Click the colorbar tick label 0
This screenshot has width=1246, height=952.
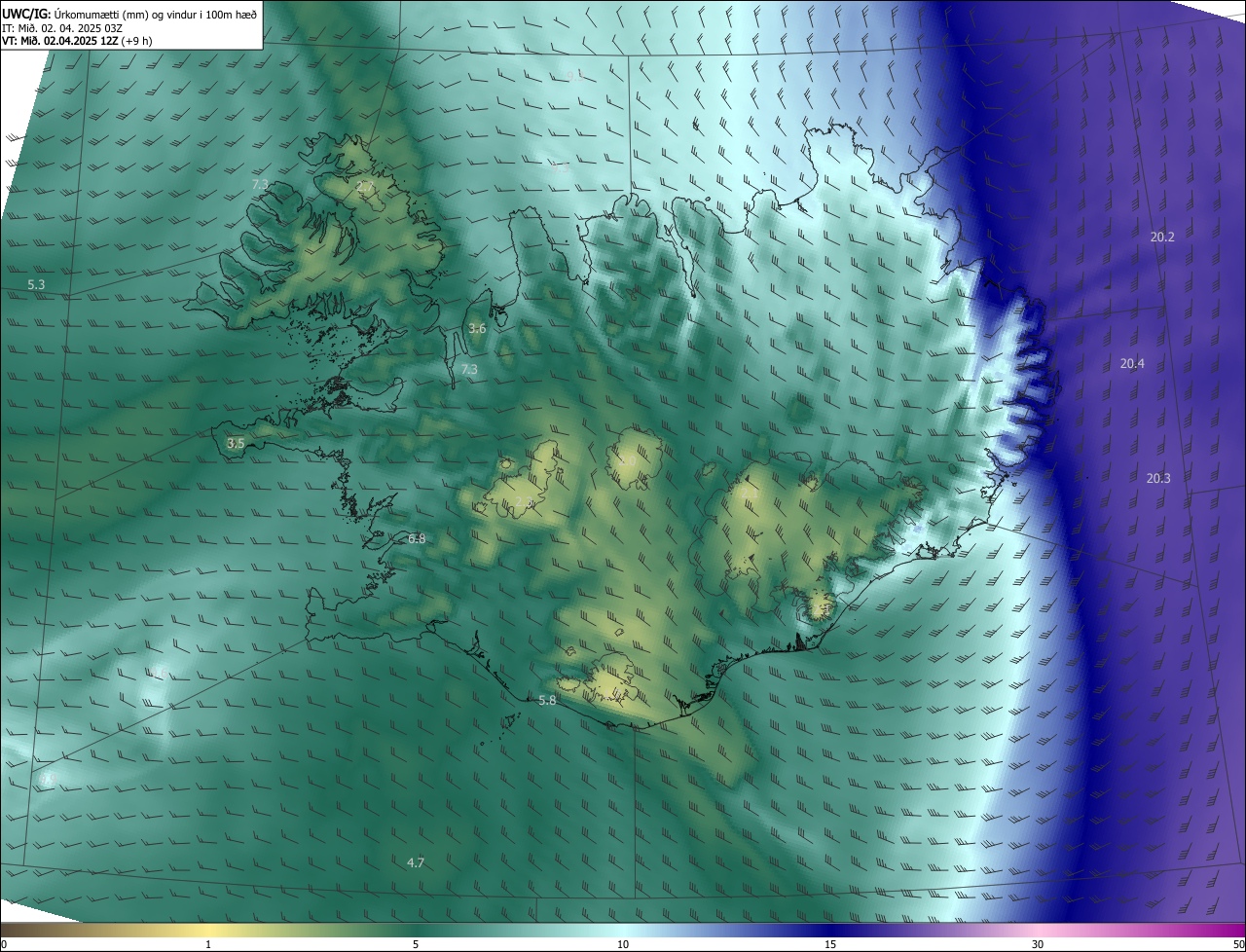4,944
